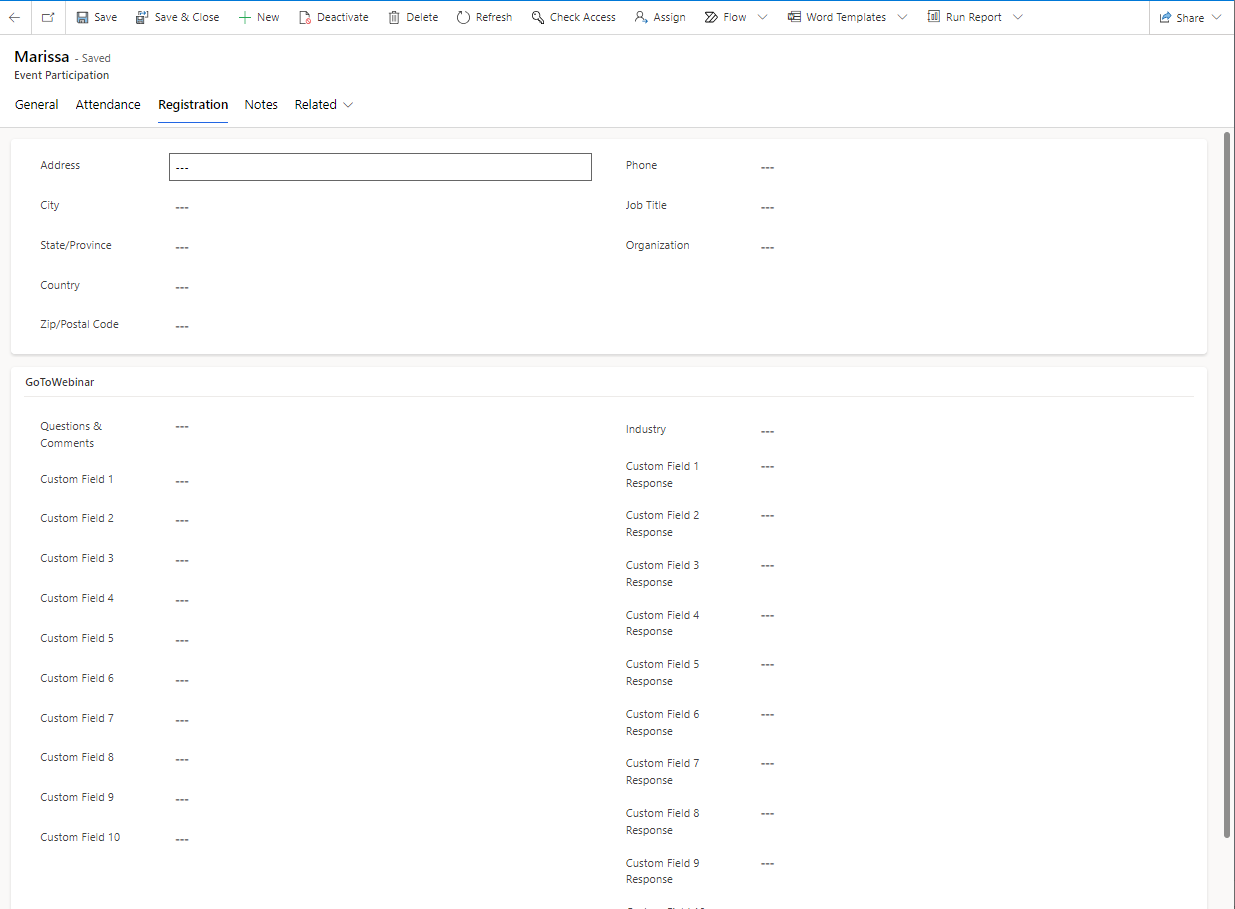Select the Registration tab
Image resolution: width=1235 pixels, height=909 pixels.
click(193, 104)
